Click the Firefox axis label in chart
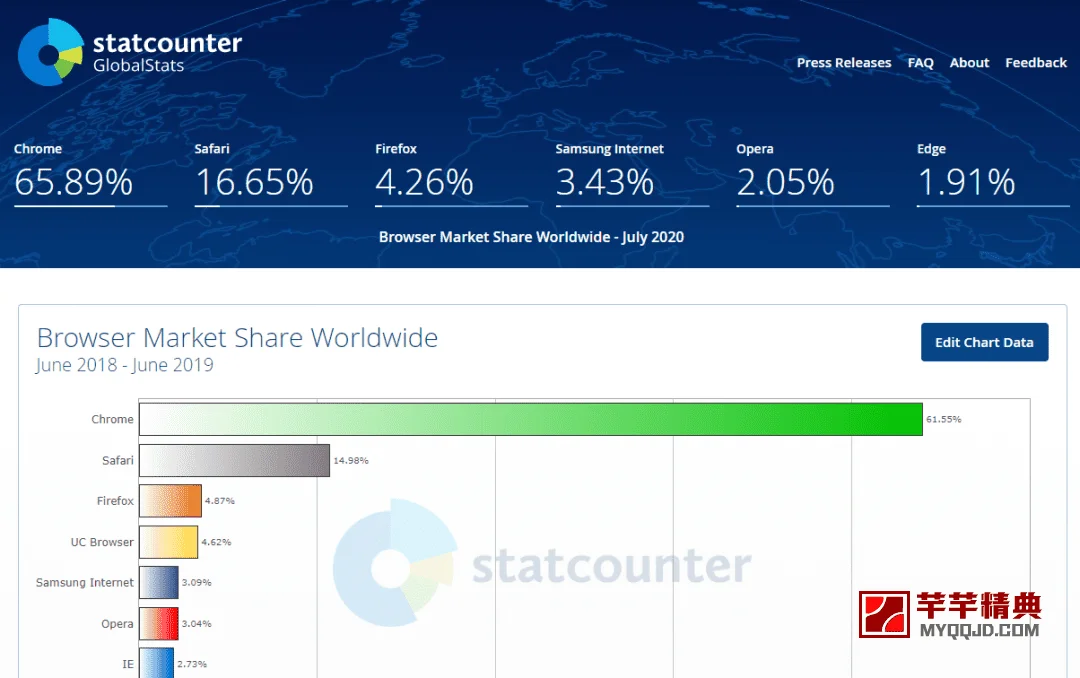 tap(115, 501)
